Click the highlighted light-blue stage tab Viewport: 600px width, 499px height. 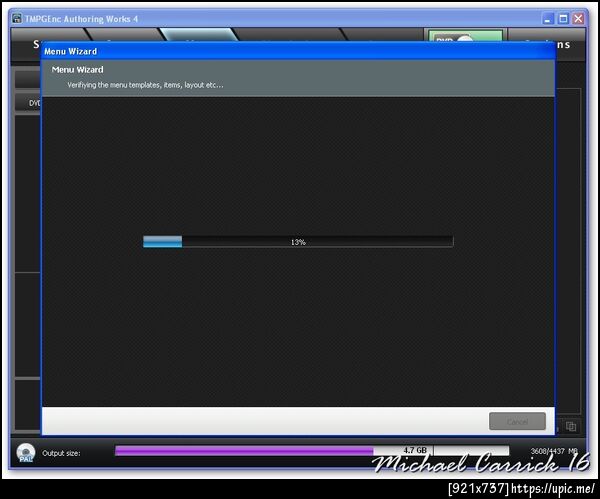click(x=199, y=34)
